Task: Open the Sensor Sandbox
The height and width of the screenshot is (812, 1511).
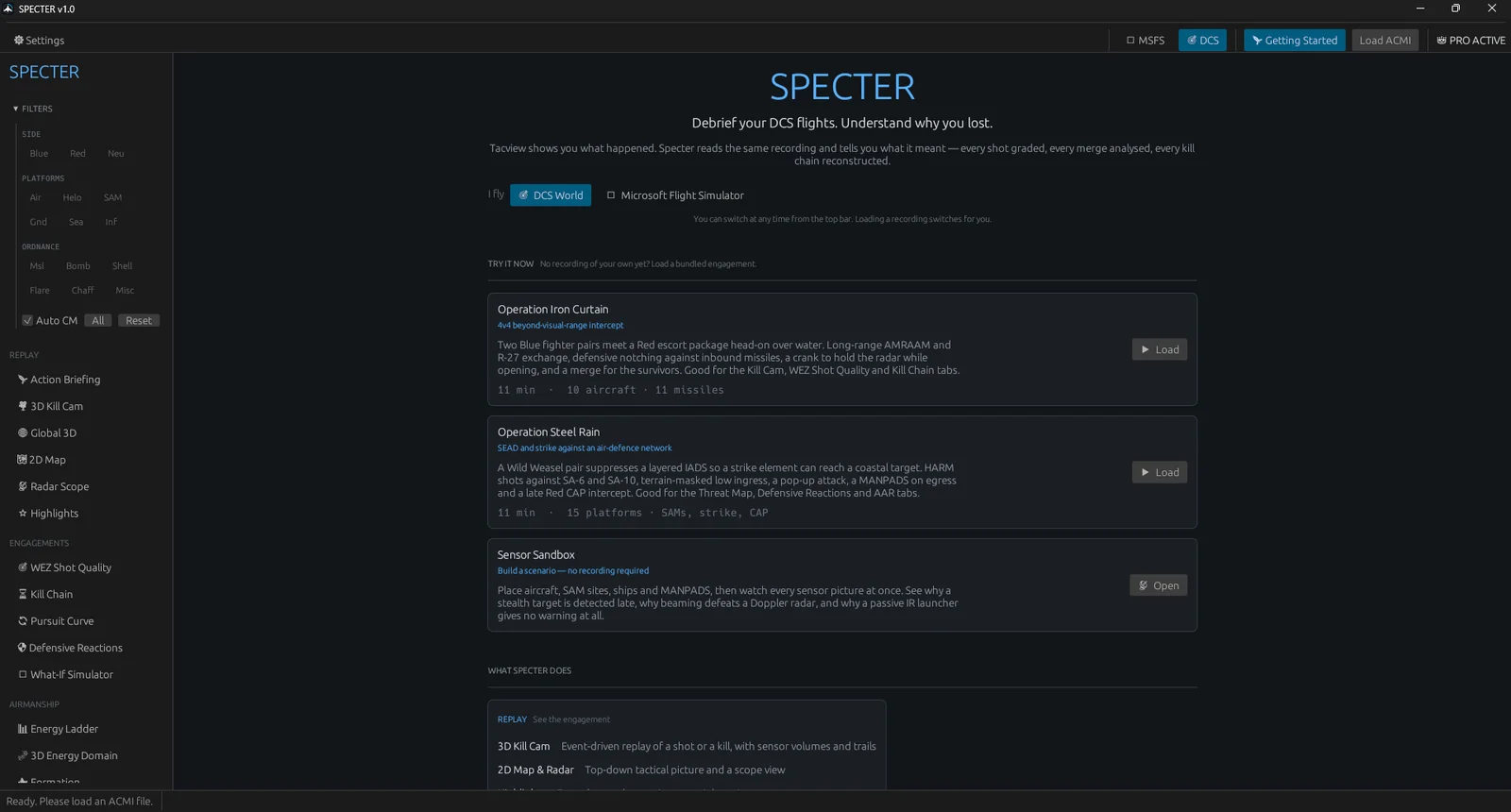Action: coord(1159,586)
